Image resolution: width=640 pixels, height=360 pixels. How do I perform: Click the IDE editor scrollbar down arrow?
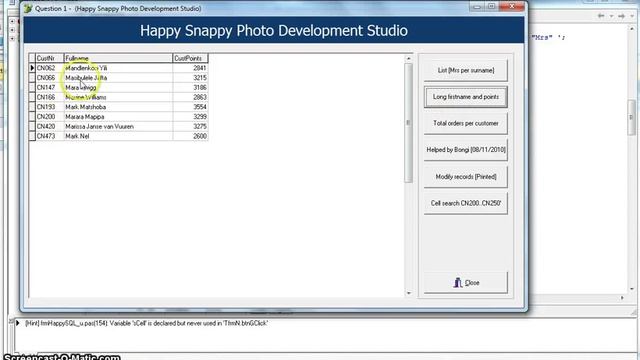point(632,289)
